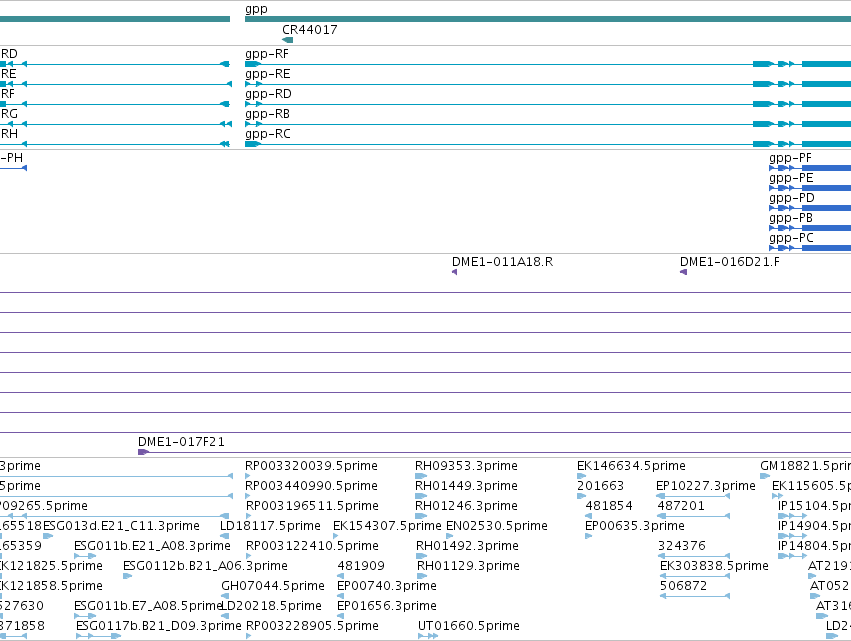Click the ESG0112b.B21_A06.3prime arrow glyph
851x641 pixels.
128,576
